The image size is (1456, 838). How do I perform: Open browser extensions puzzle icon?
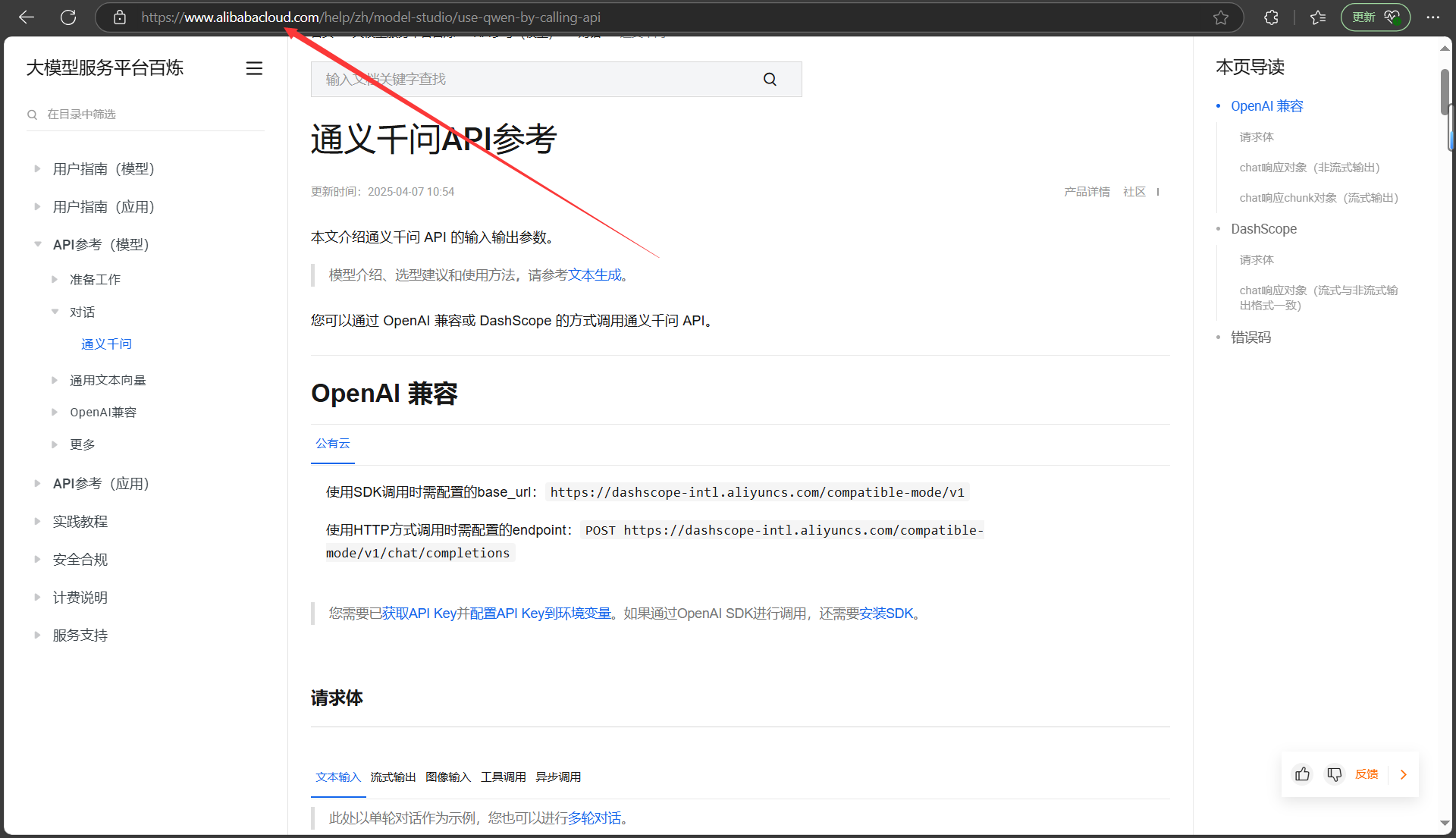(x=1272, y=17)
